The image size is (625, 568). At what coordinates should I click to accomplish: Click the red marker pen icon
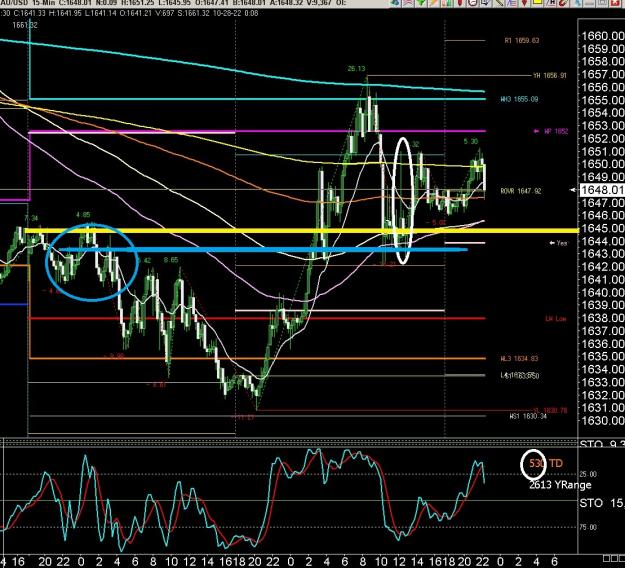click(563, 3)
